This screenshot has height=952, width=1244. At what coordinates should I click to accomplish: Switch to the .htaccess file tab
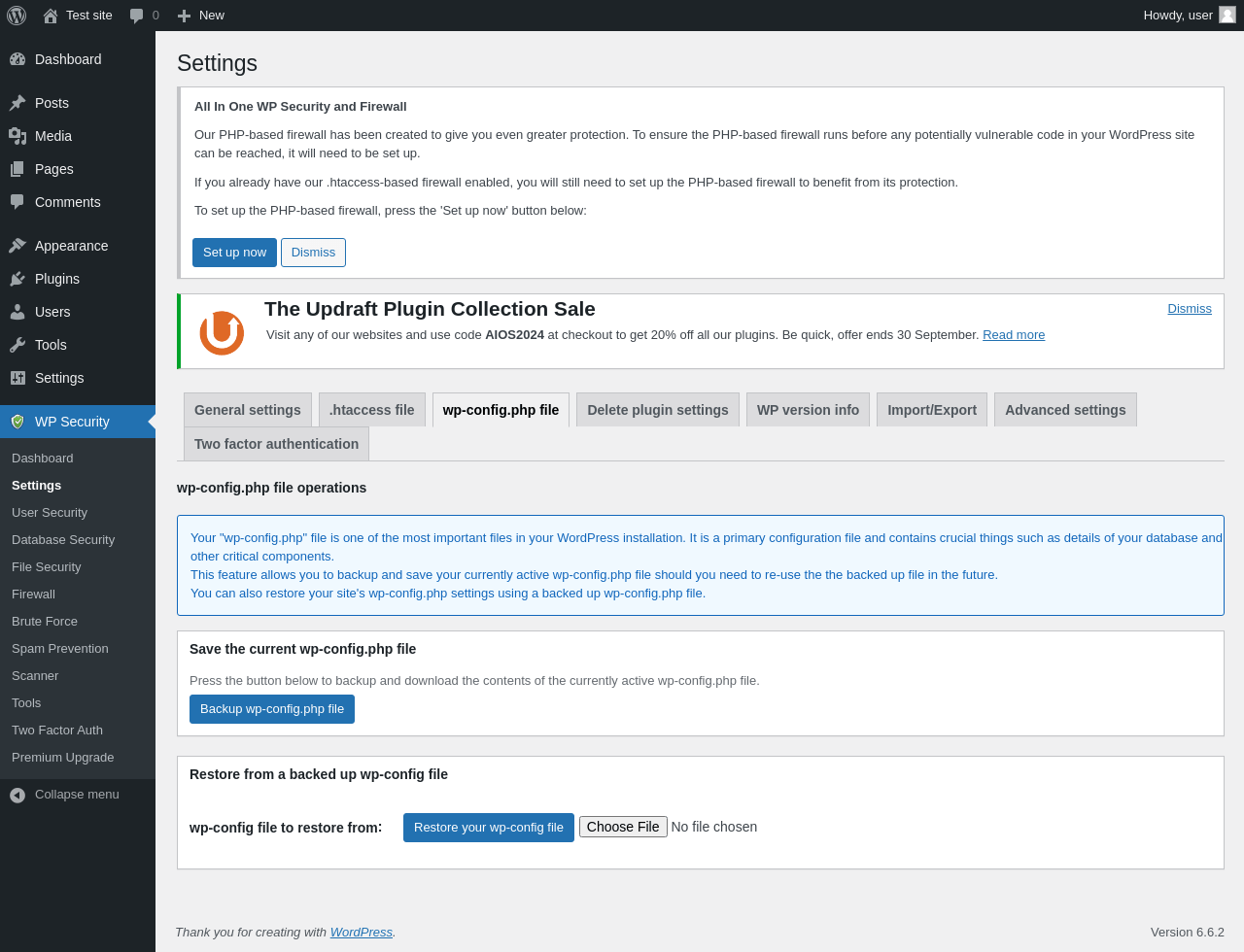pyautogui.click(x=372, y=410)
